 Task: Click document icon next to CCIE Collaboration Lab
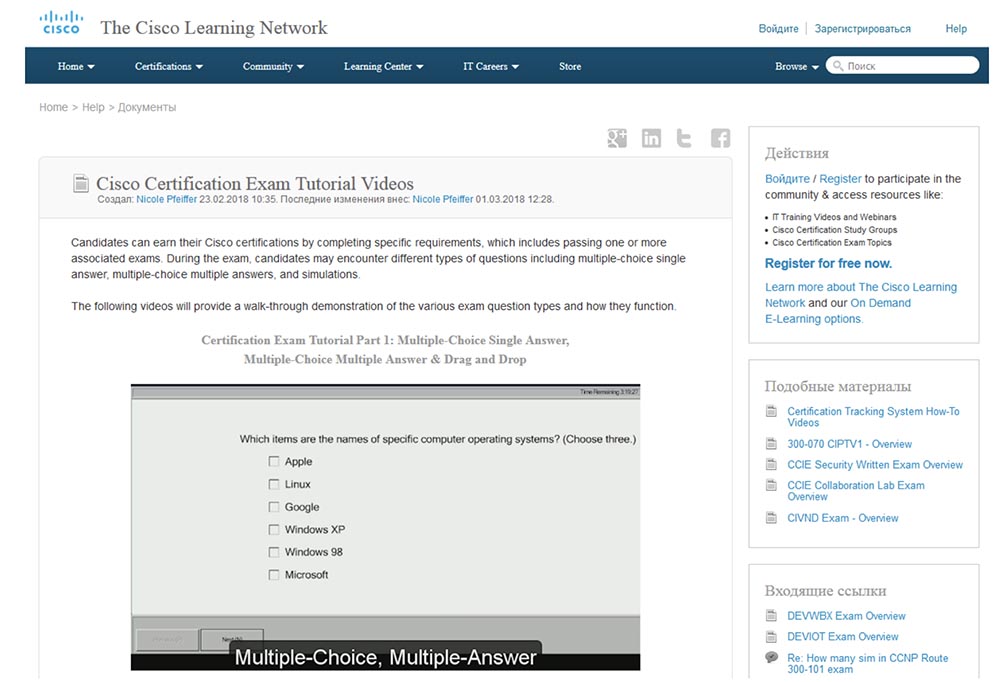coord(771,486)
